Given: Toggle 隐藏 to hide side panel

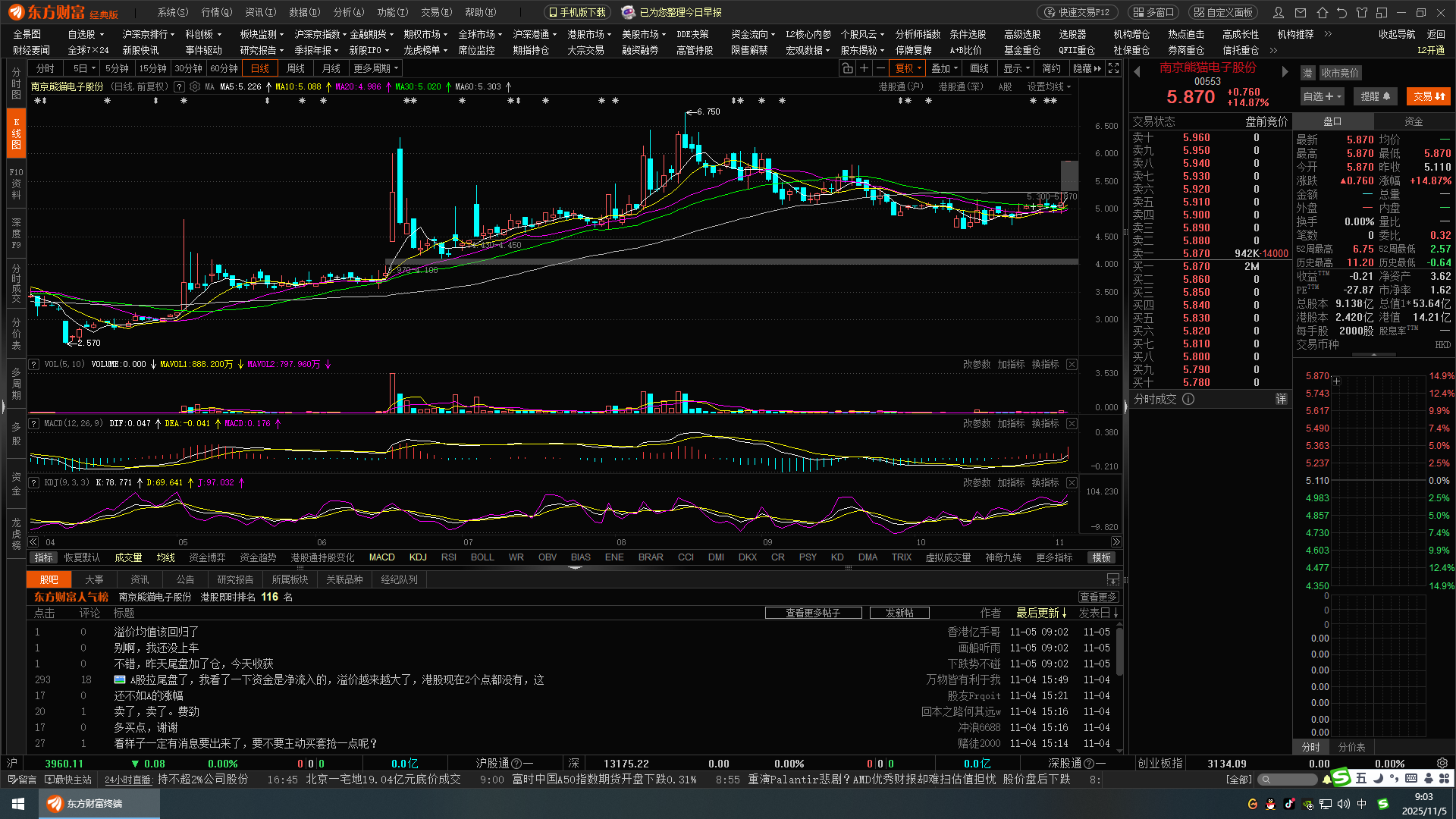Looking at the screenshot, I should (1087, 68).
